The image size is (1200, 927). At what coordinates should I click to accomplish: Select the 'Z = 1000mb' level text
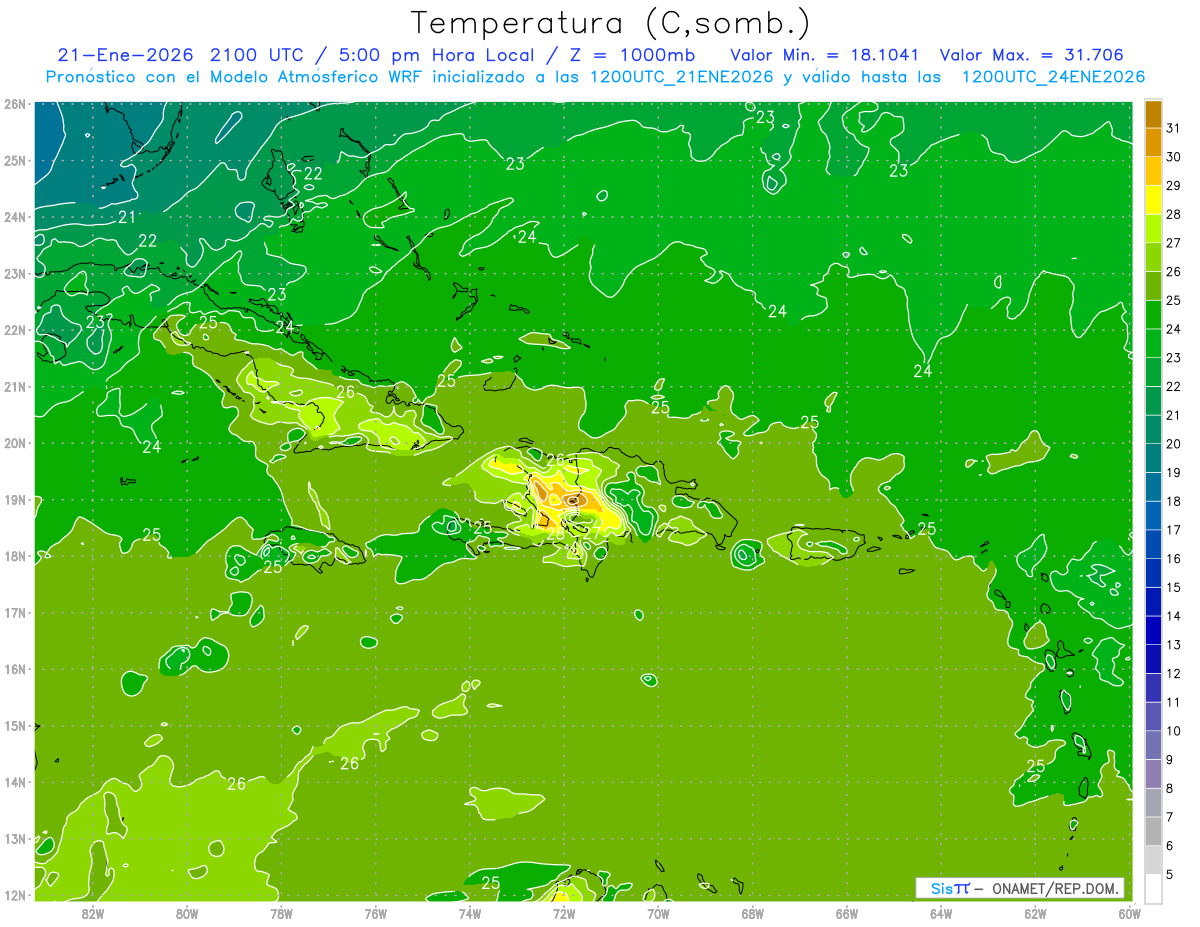pyautogui.click(x=630, y=55)
